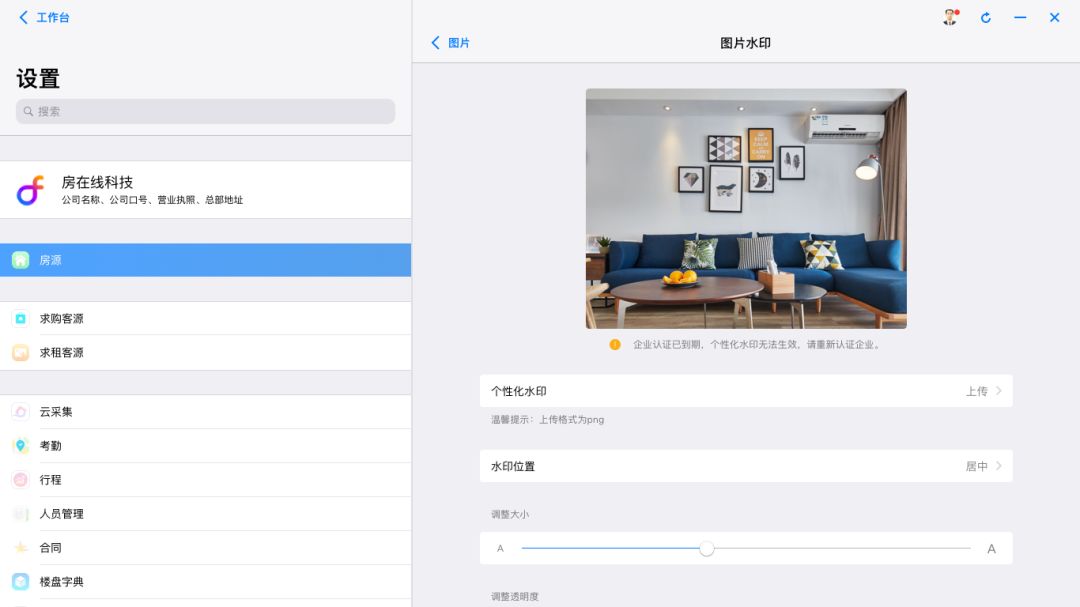Click the 人员管理 icon
This screenshot has height=607, width=1080.
21,513
